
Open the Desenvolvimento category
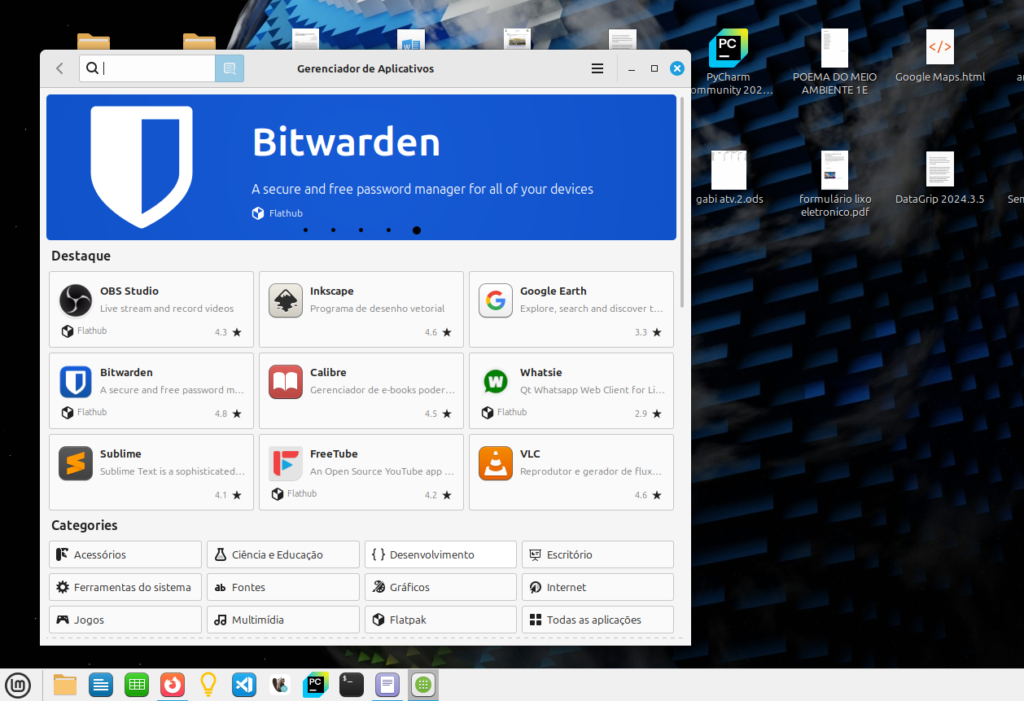[440, 555]
